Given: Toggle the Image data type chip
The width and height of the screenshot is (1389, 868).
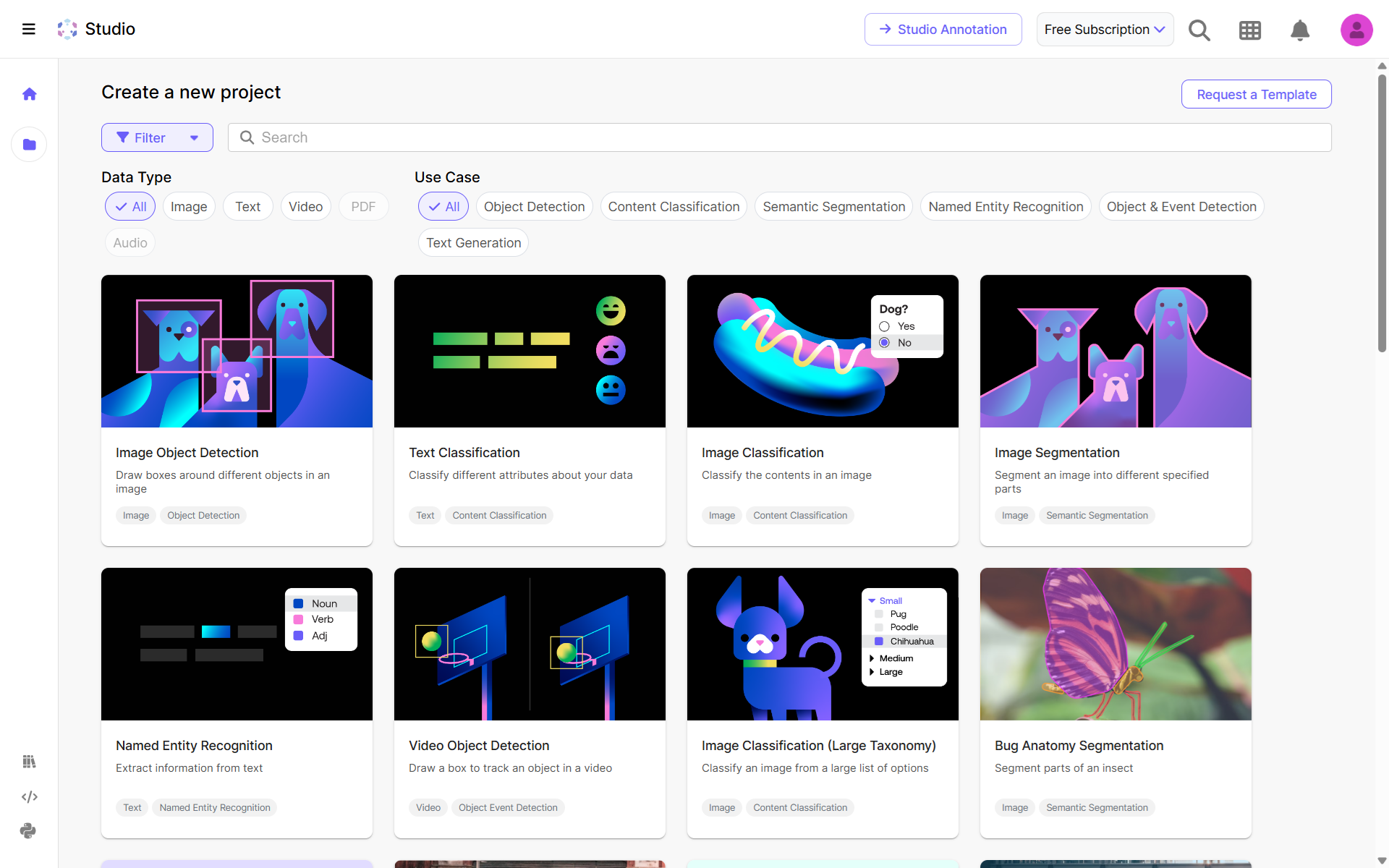Looking at the screenshot, I should [x=189, y=207].
